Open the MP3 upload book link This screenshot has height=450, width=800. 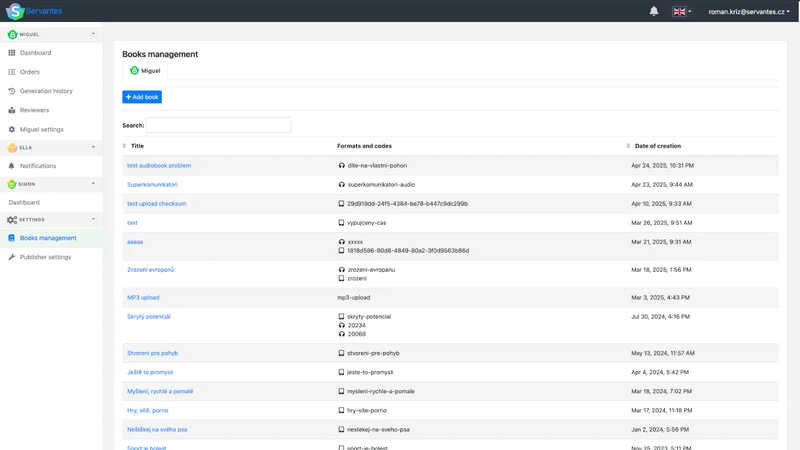[143, 297]
